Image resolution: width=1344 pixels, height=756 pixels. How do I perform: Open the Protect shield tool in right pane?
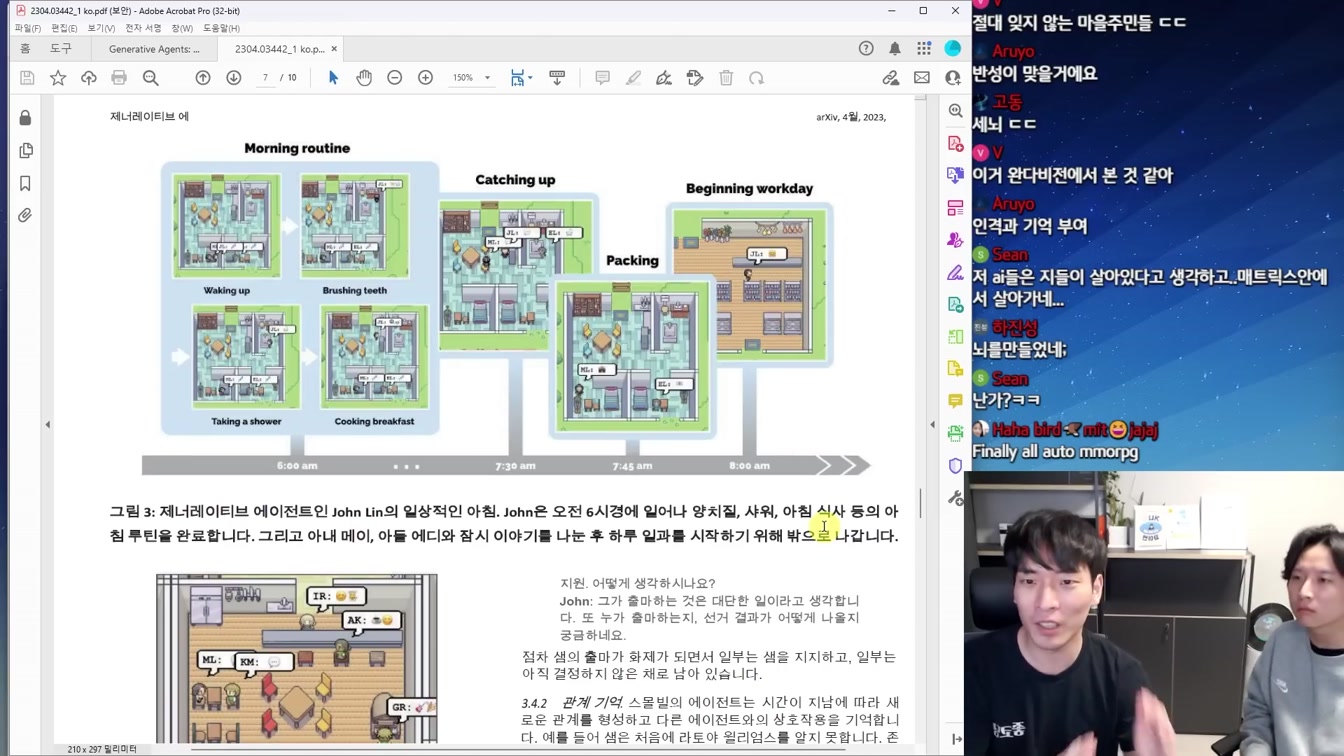point(956,466)
